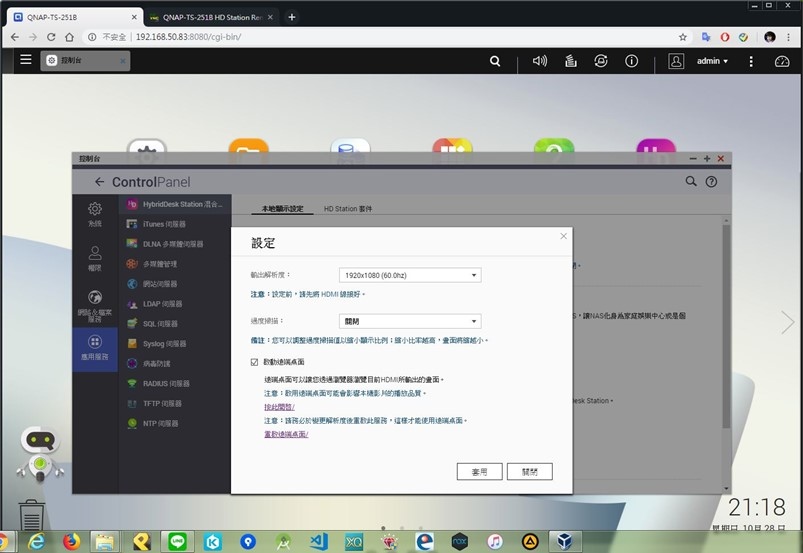Select Network & File Services category
The width and height of the screenshot is (803, 553).
[95, 306]
